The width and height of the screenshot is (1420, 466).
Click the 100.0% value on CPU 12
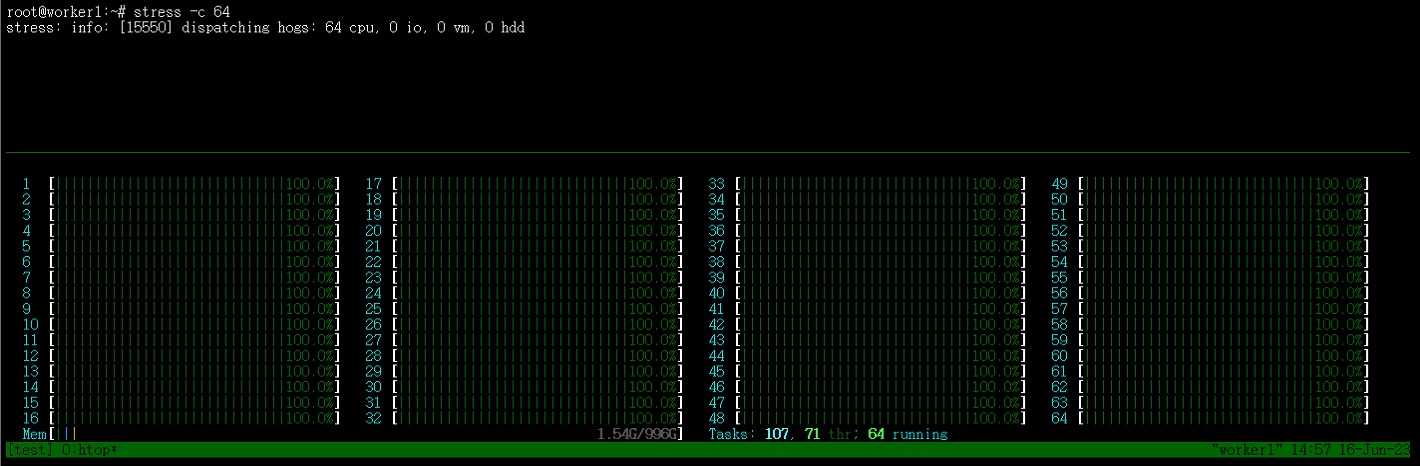310,356
